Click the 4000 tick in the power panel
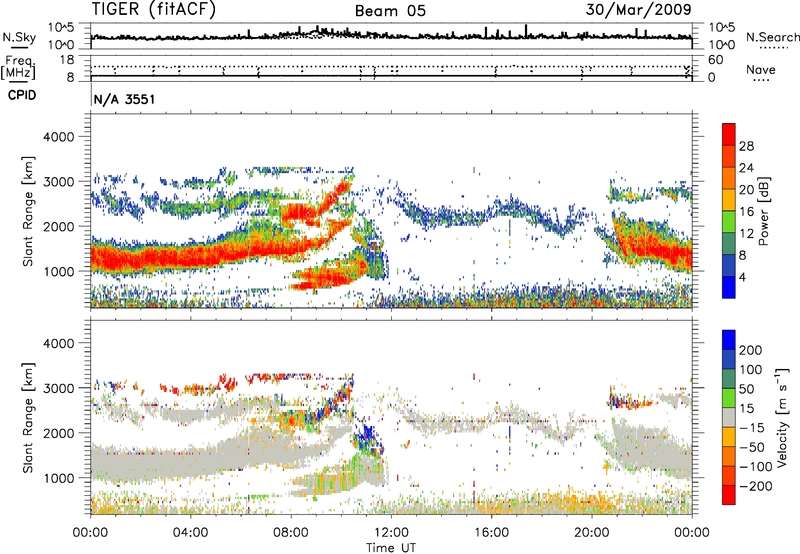This screenshot has height=554, width=800. (x=58, y=137)
